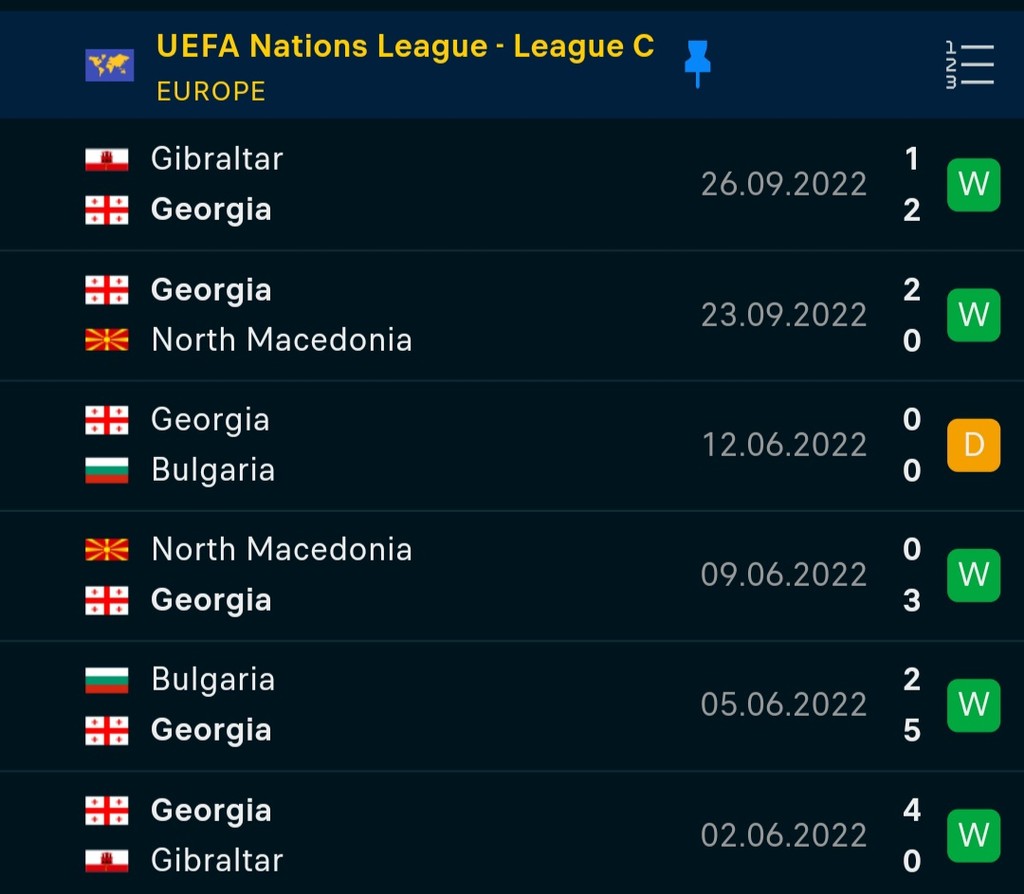Click the Bulgaria flag in the 12.06.2022 match
This screenshot has width=1024, height=894.
(x=107, y=470)
